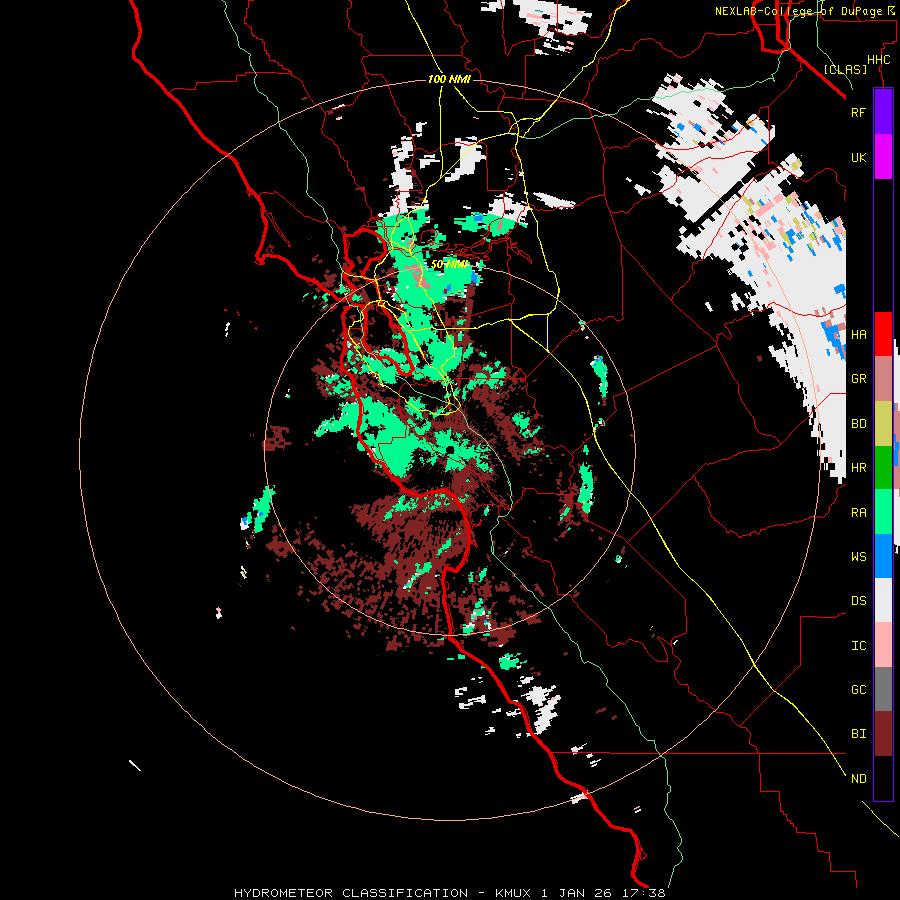Click the KMUX station identifier
900x900 pixels.
514,893
